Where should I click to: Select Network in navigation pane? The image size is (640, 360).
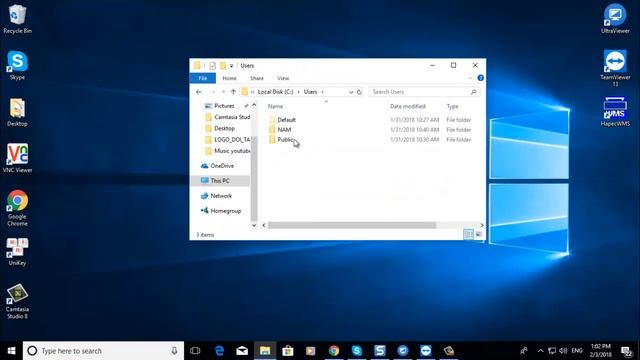click(x=220, y=196)
